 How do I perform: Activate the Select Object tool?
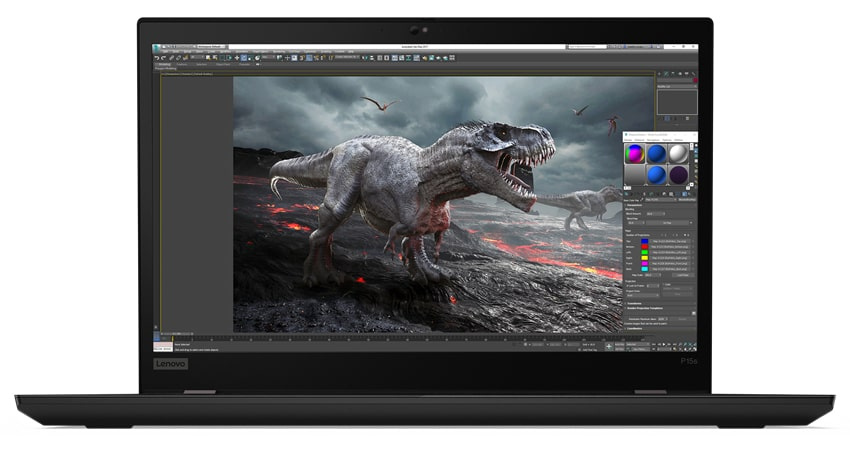point(208,57)
